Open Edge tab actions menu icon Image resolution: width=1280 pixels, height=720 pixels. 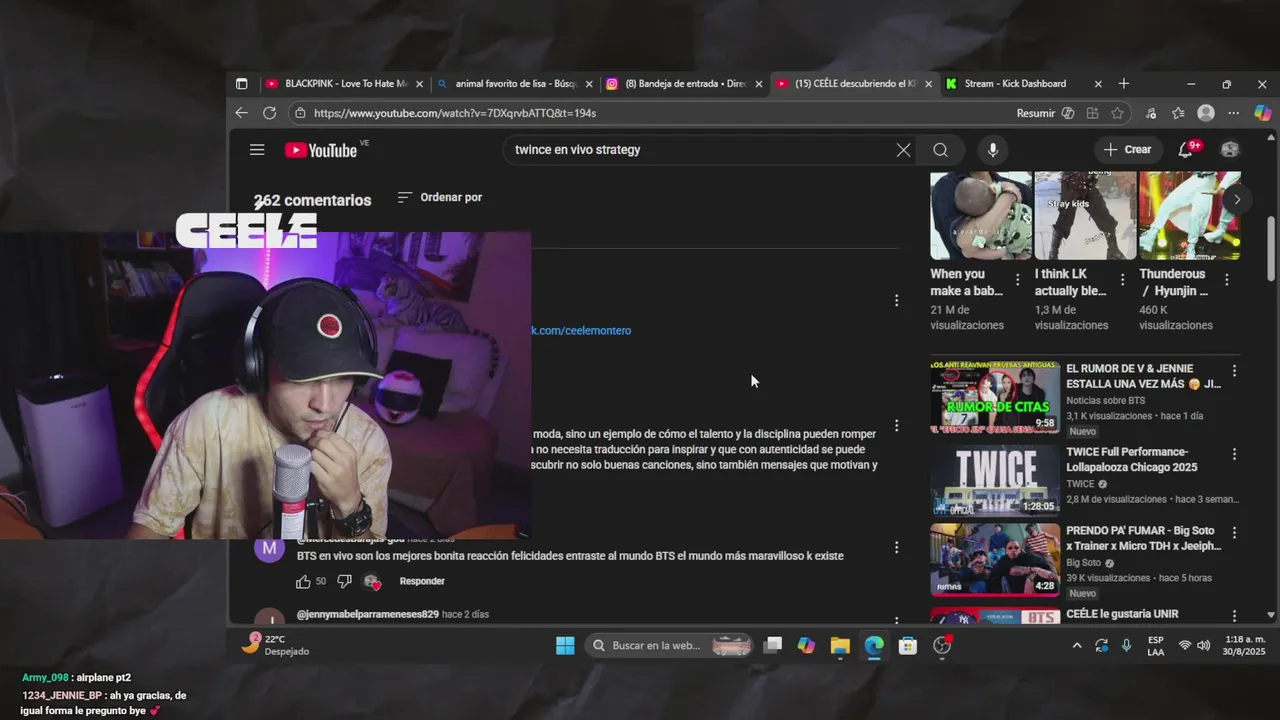tap(241, 84)
